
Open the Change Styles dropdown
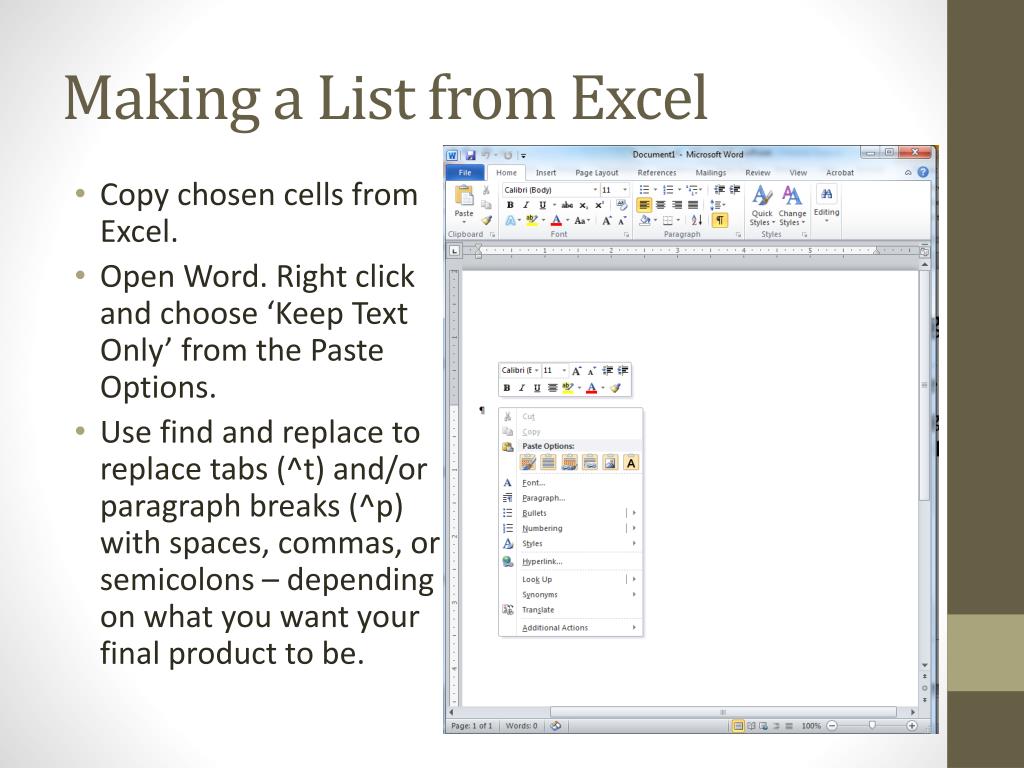(792, 206)
